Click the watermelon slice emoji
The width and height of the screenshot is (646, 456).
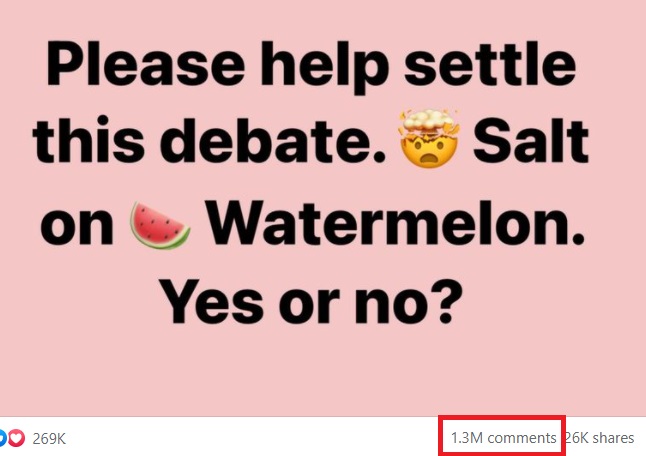[x=160, y=225]
